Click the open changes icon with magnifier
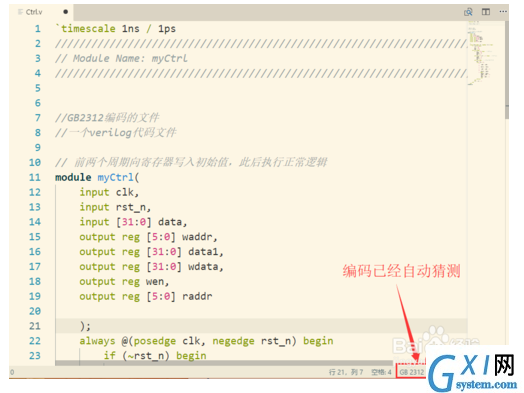 pos(468,12)
